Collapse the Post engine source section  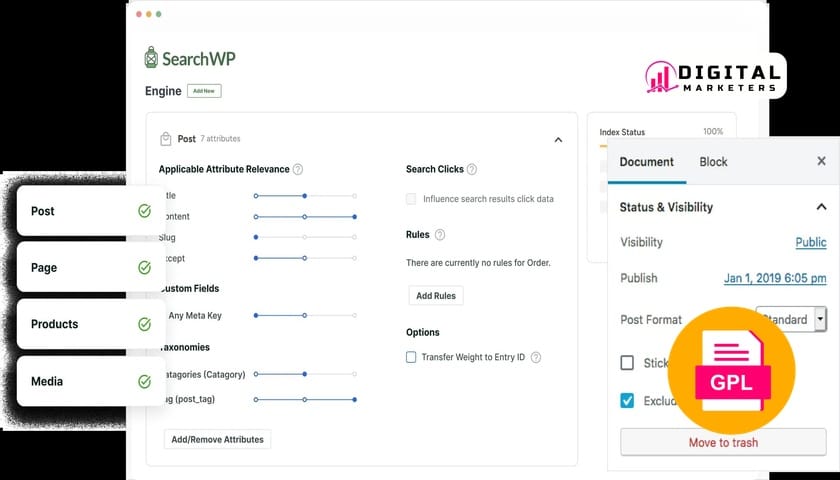558,140
